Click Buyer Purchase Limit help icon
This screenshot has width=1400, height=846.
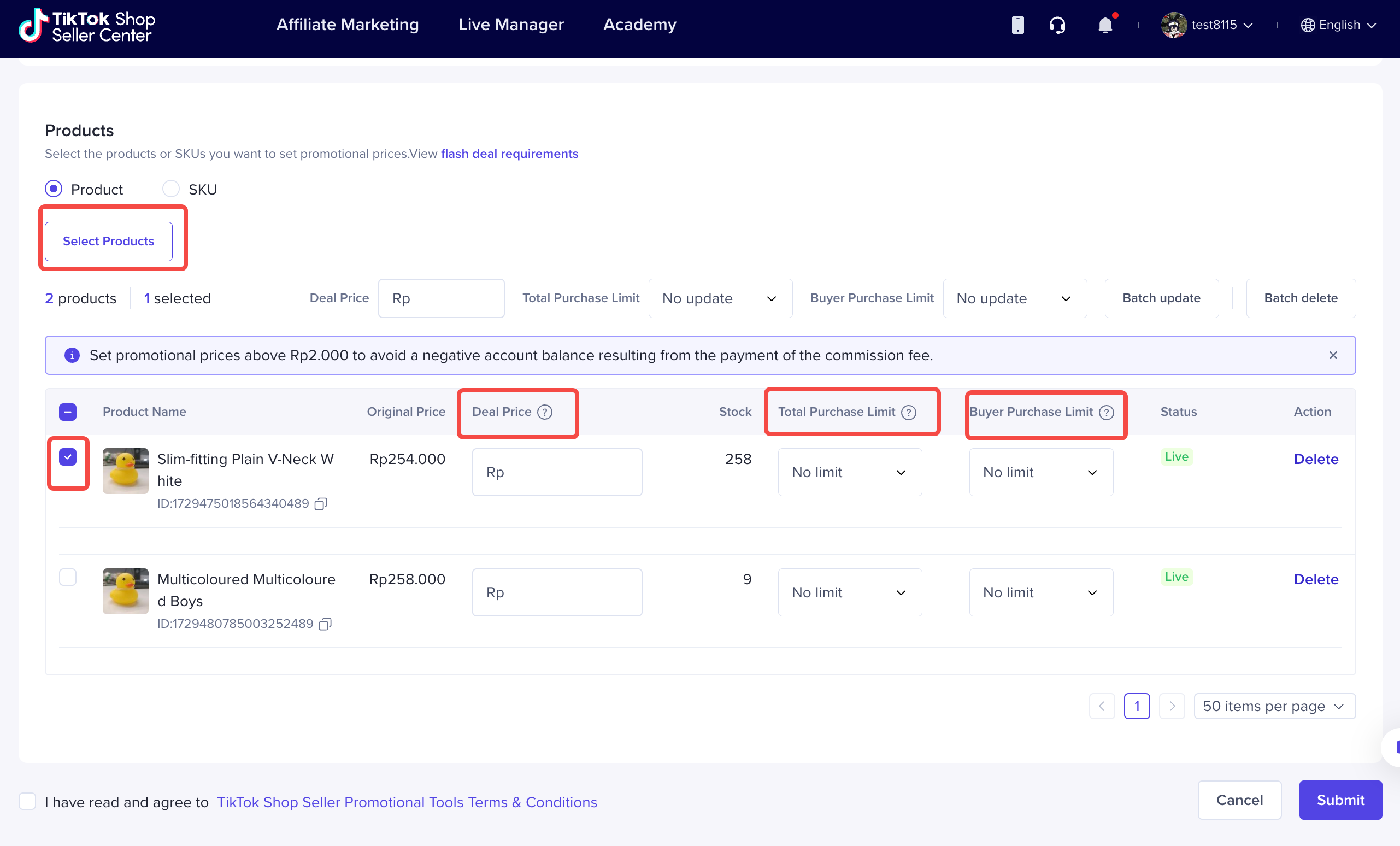coord(1105,412)
